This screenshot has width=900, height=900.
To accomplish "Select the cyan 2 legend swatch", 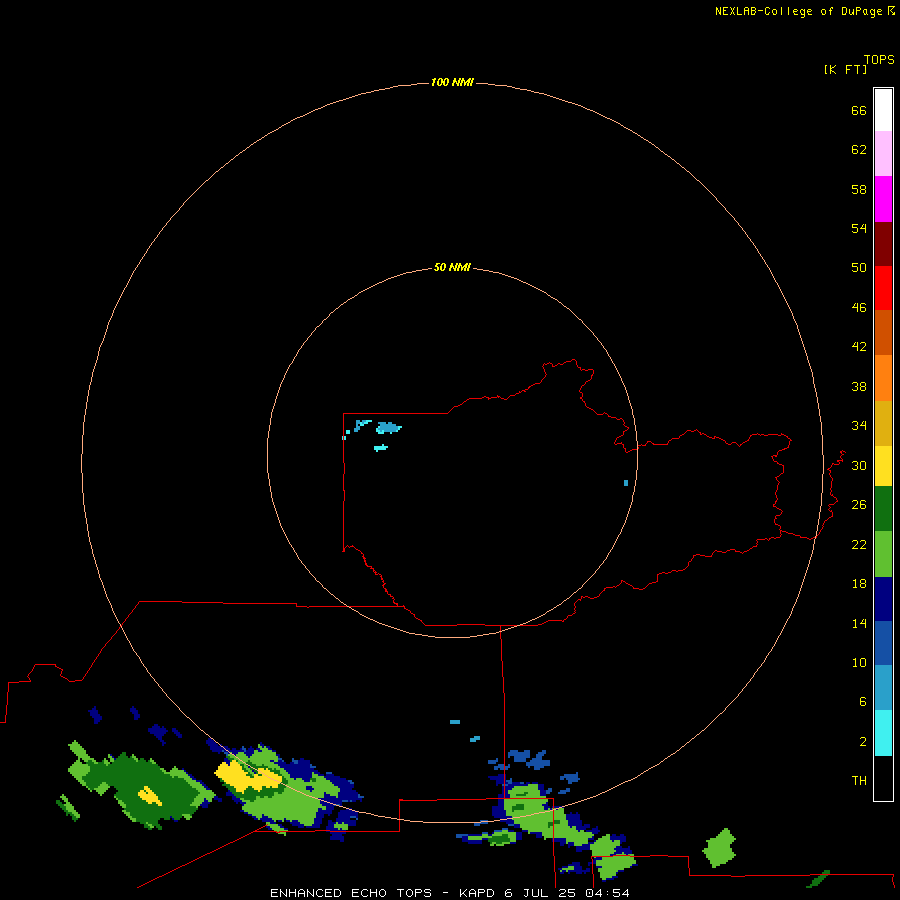I will 883,733.
